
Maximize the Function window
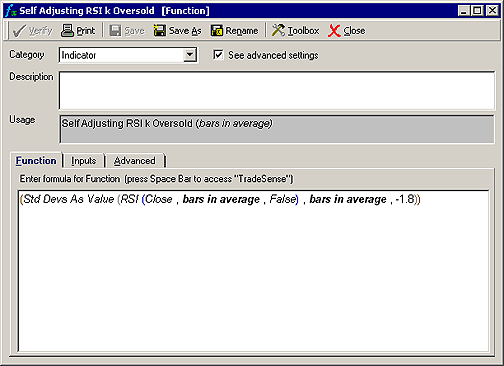pyautogui.click(x=477, y=11)
